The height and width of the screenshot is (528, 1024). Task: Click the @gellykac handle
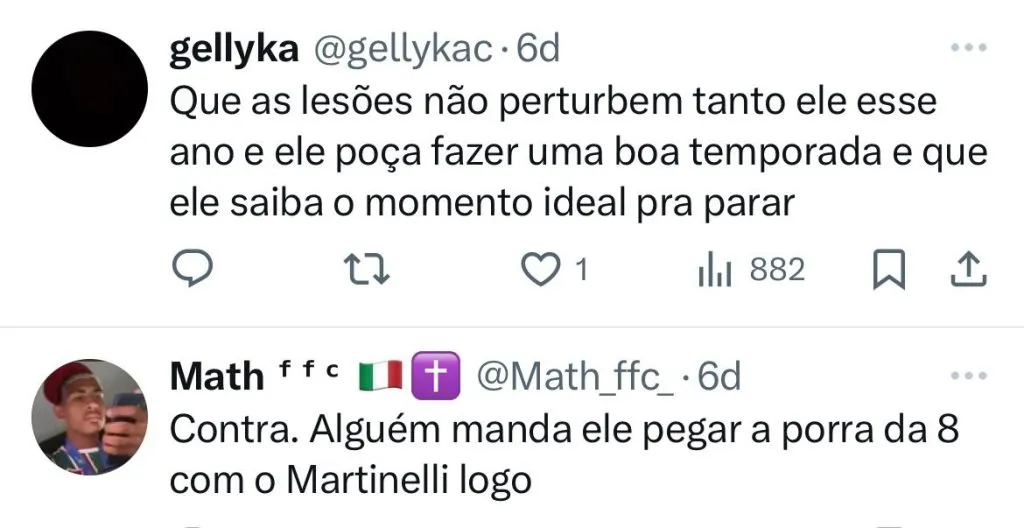pyautogui.click(x=403, y=50)
